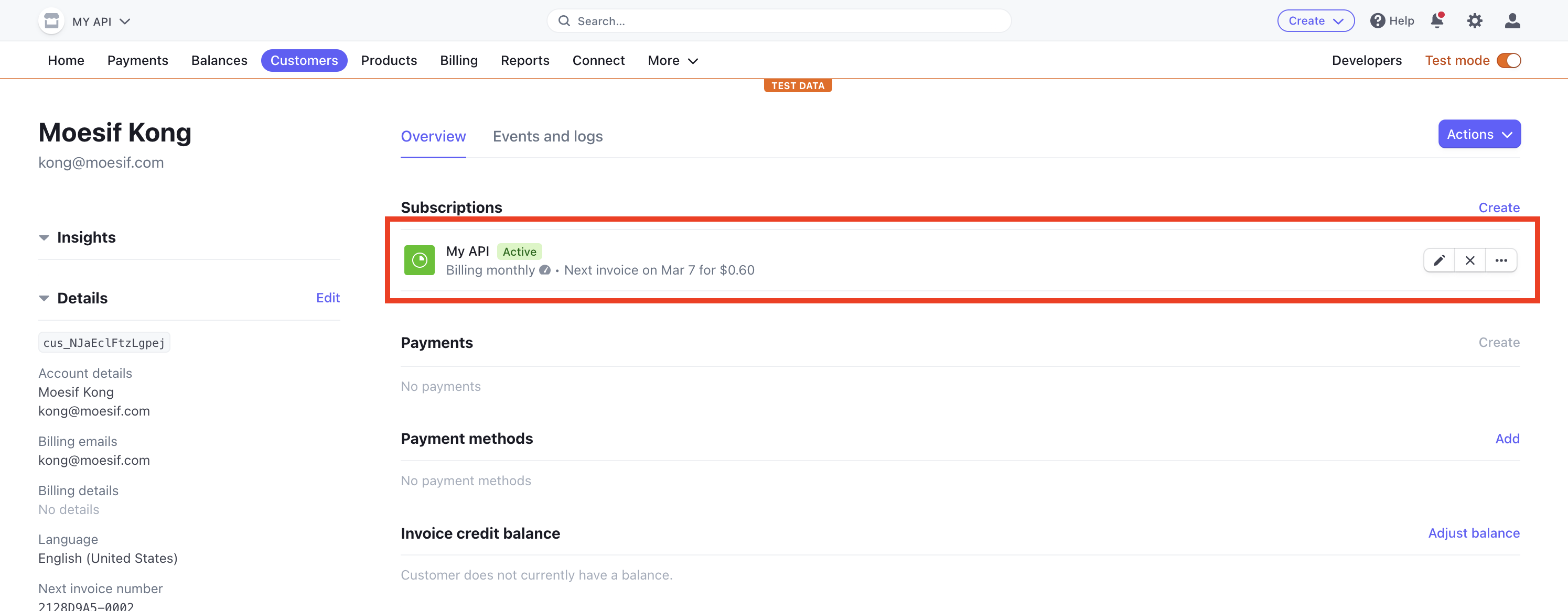1568x611 pixels.
Task: Open the Products tab
Action: [x=389, y=60]
